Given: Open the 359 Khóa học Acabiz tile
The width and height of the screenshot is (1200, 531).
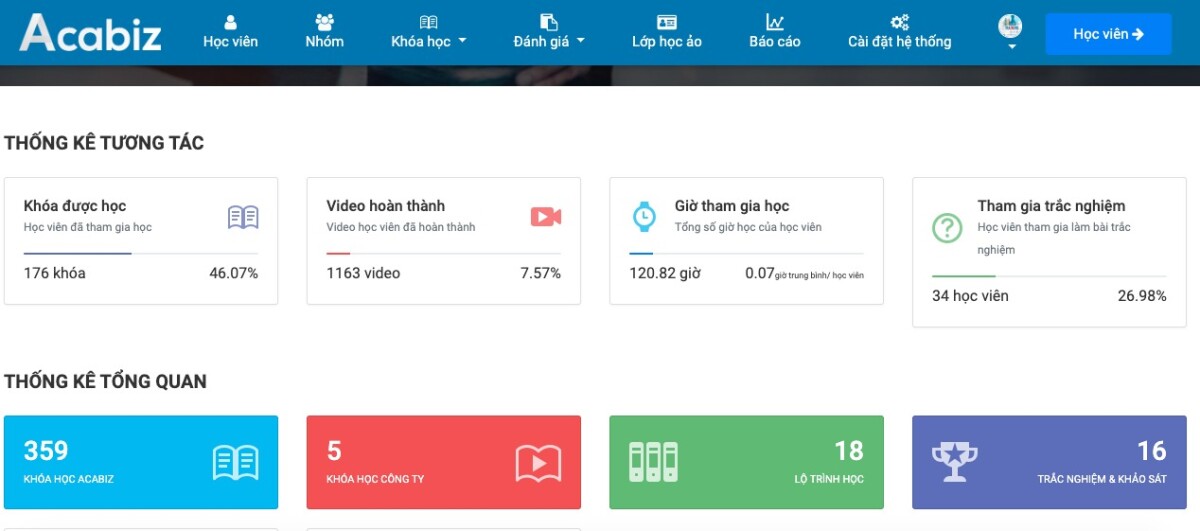Looking at the screenshot, I should 141,463.
